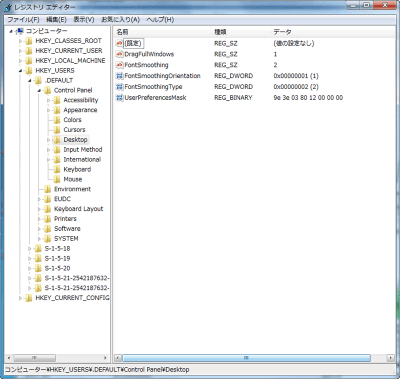This screenshot has height=379, width=400.
Task: Click the FontSmoothingOrientation value icon
Action: (119, 76)
